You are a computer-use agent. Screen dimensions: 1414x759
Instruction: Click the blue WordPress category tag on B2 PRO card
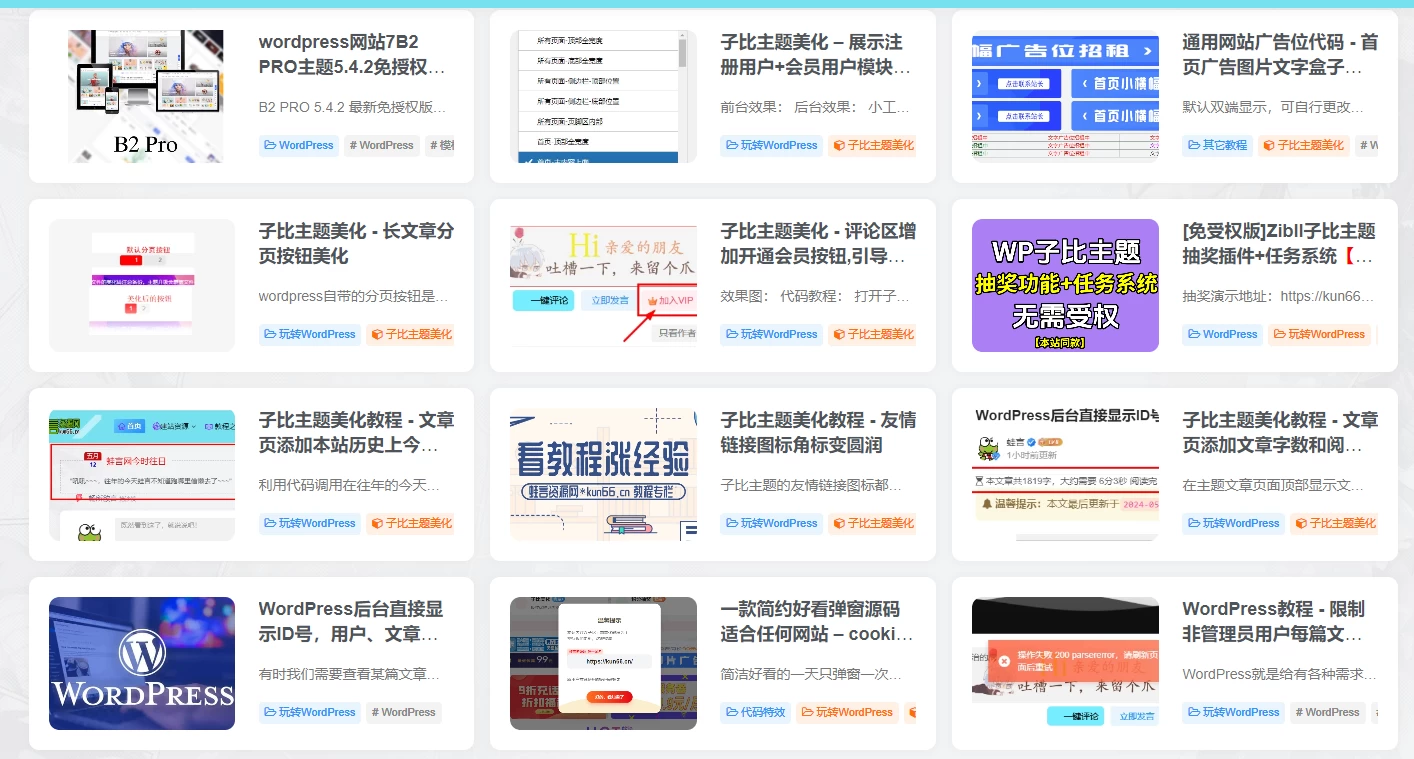click(299, 145)
